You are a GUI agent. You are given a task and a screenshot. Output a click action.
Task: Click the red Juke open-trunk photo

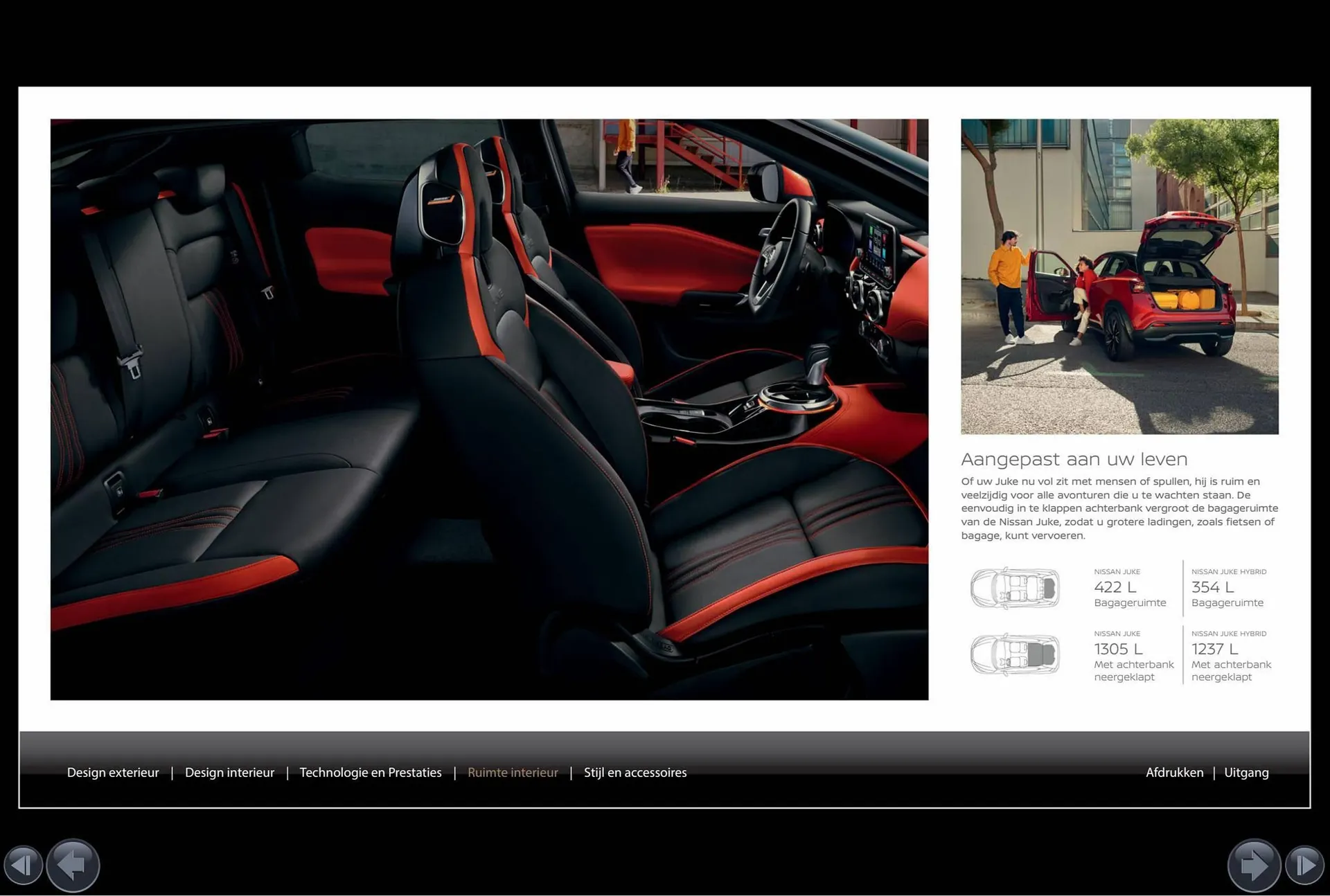tap(1119, 276)
